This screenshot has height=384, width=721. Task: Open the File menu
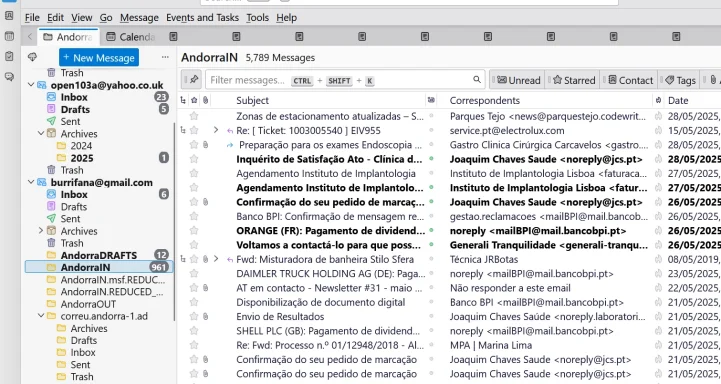[x=32, y=18]
